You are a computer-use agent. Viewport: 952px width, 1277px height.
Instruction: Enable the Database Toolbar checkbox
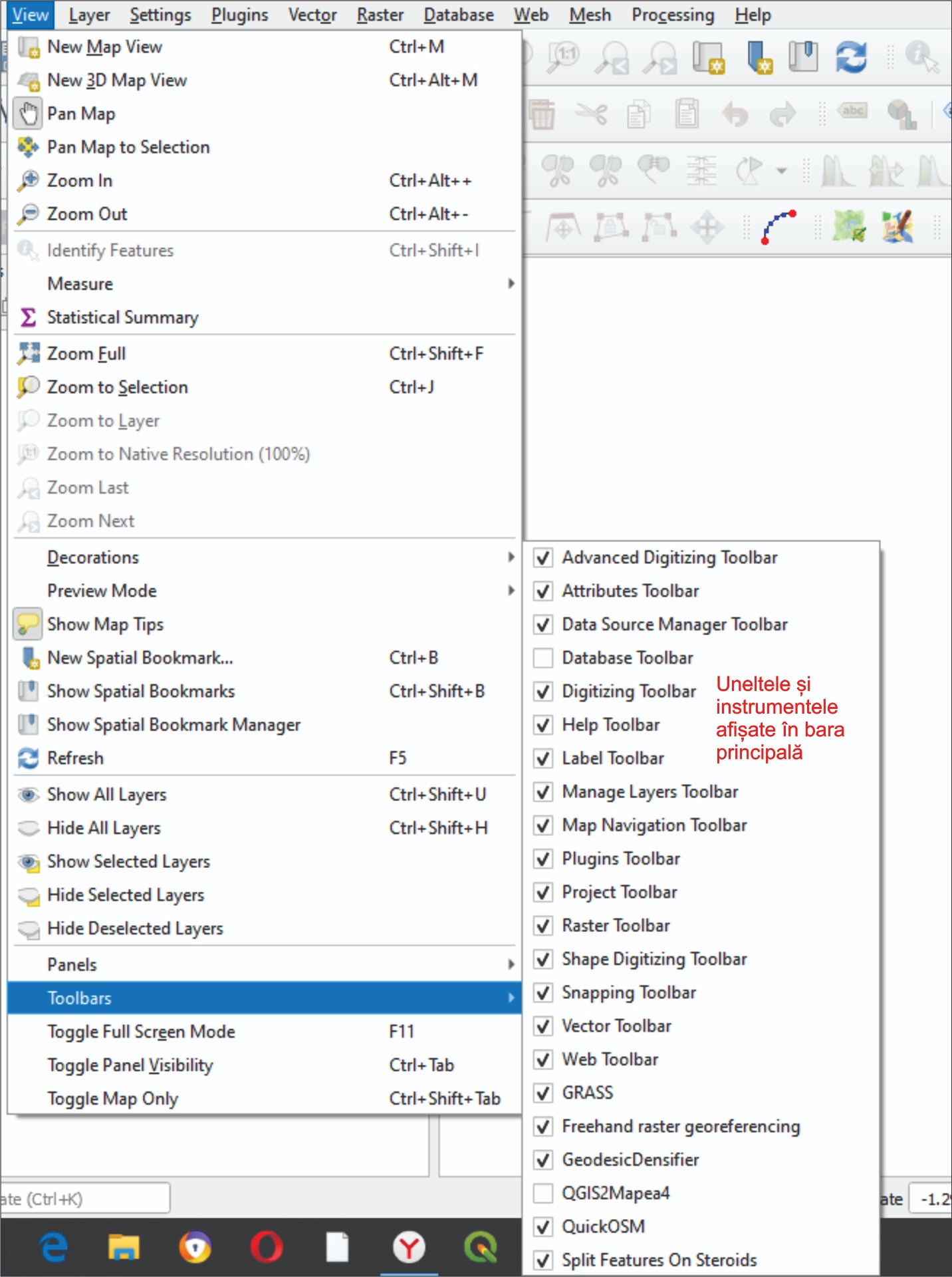[544, 658]
